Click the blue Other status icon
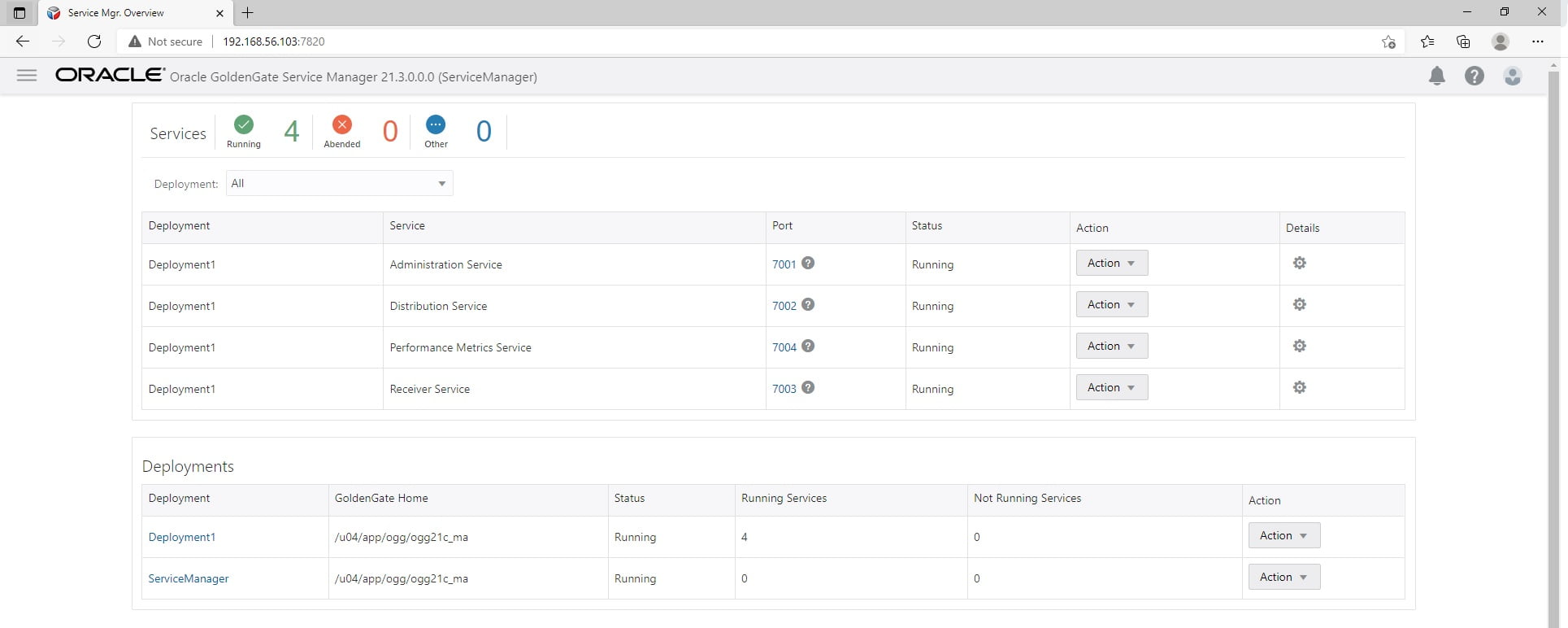This screenshot has width=1568, height=628. 436,124
